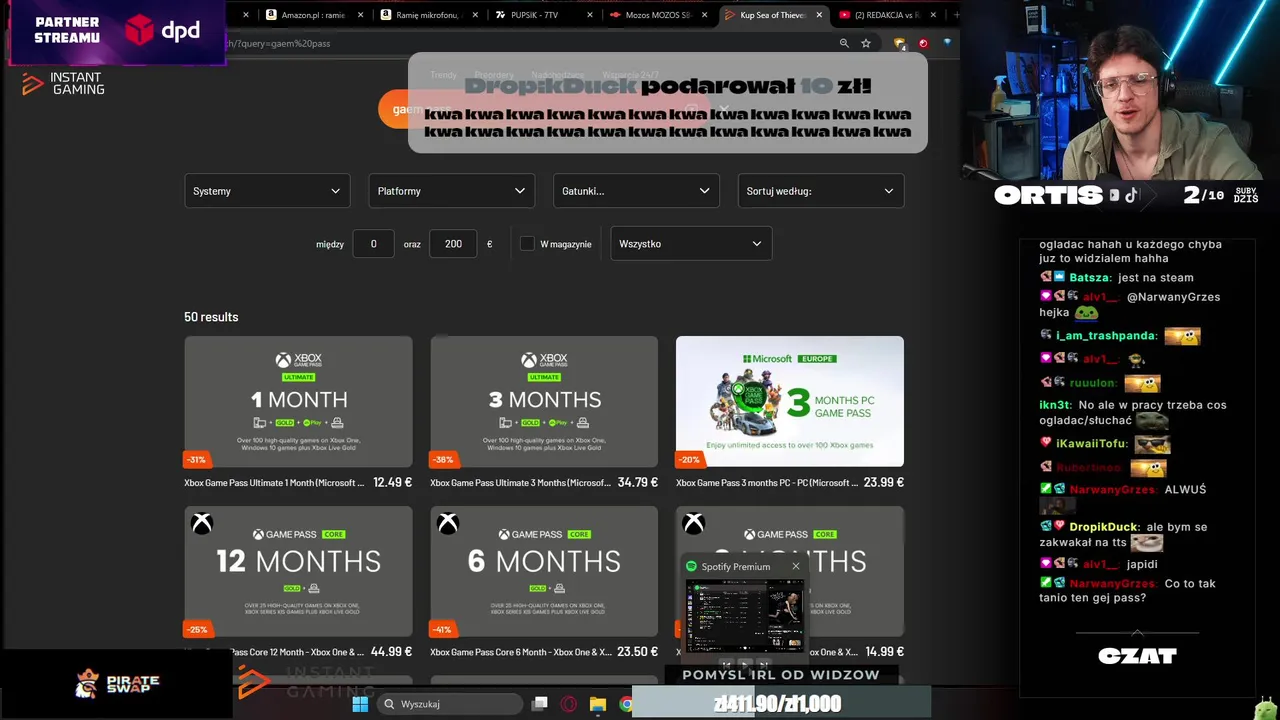Click the Batsza username in chat
Image resolution: width=1280 pixels, height=720 pixels.
(1090, 277)
